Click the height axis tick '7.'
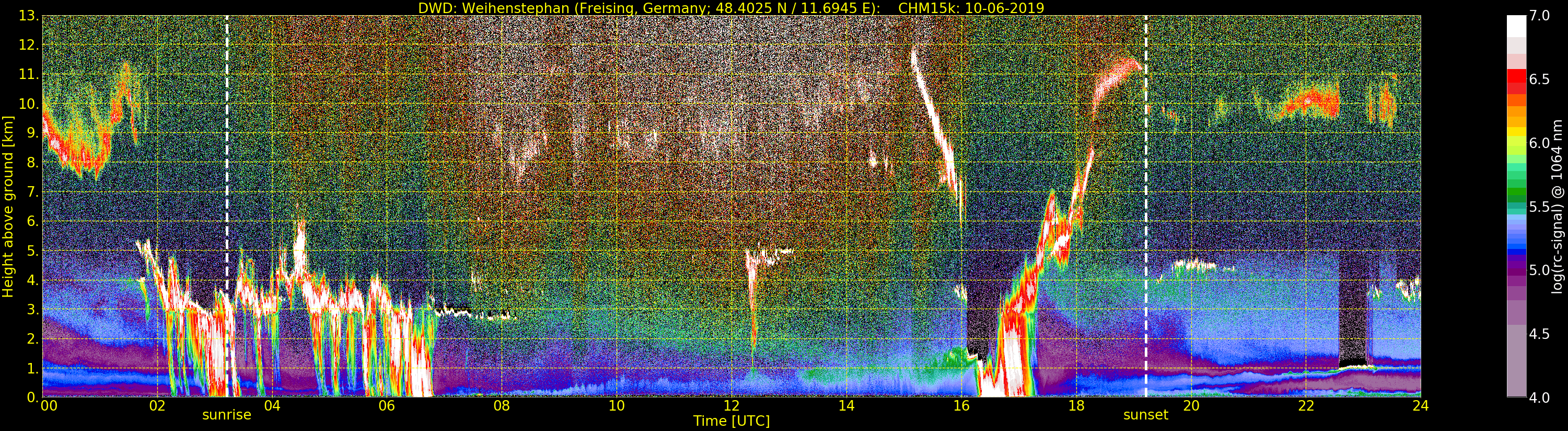This screenshot has width=1568, height=431. 32,192
